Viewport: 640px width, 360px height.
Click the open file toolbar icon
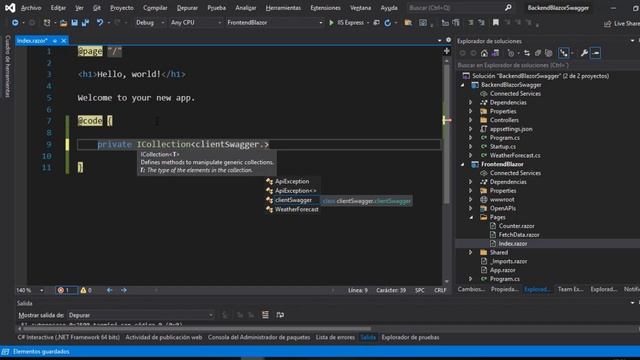(x=63, y=23)
